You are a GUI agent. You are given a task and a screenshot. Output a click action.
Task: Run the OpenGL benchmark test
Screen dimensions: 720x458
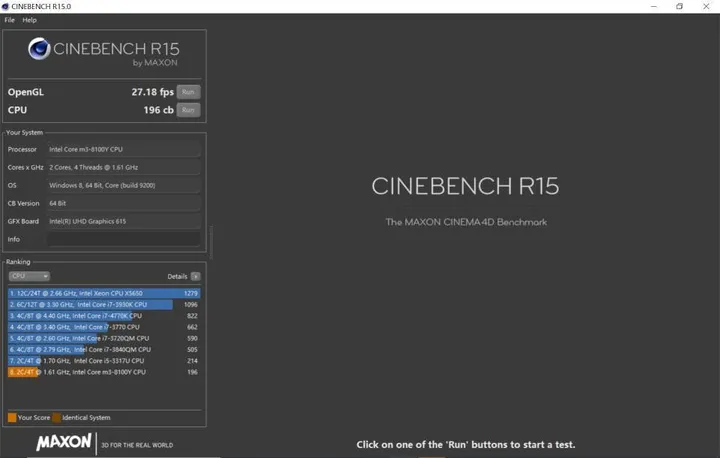(x=188, y=92)
